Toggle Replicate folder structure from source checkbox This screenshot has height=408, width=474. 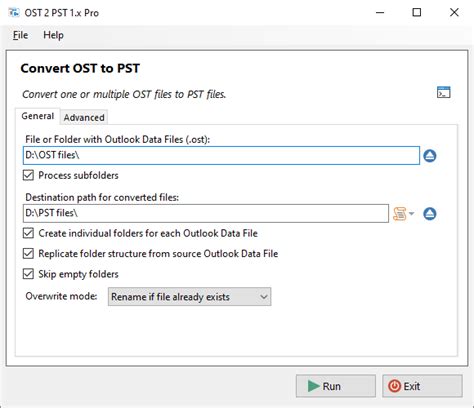click(x=28, y=254)
